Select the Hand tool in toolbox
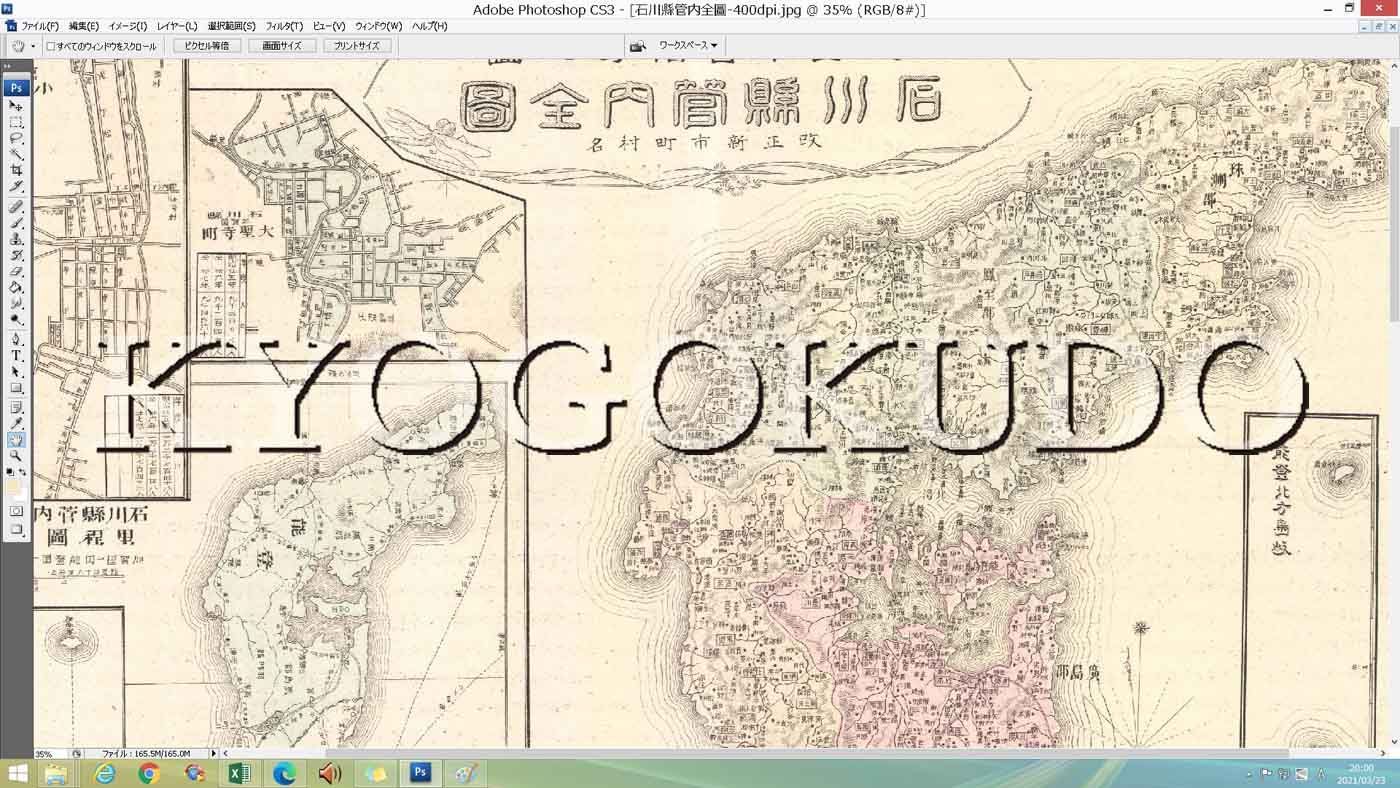Image resolution: width=1400 pixels, height=788 pixels. [x=16, y=439]
